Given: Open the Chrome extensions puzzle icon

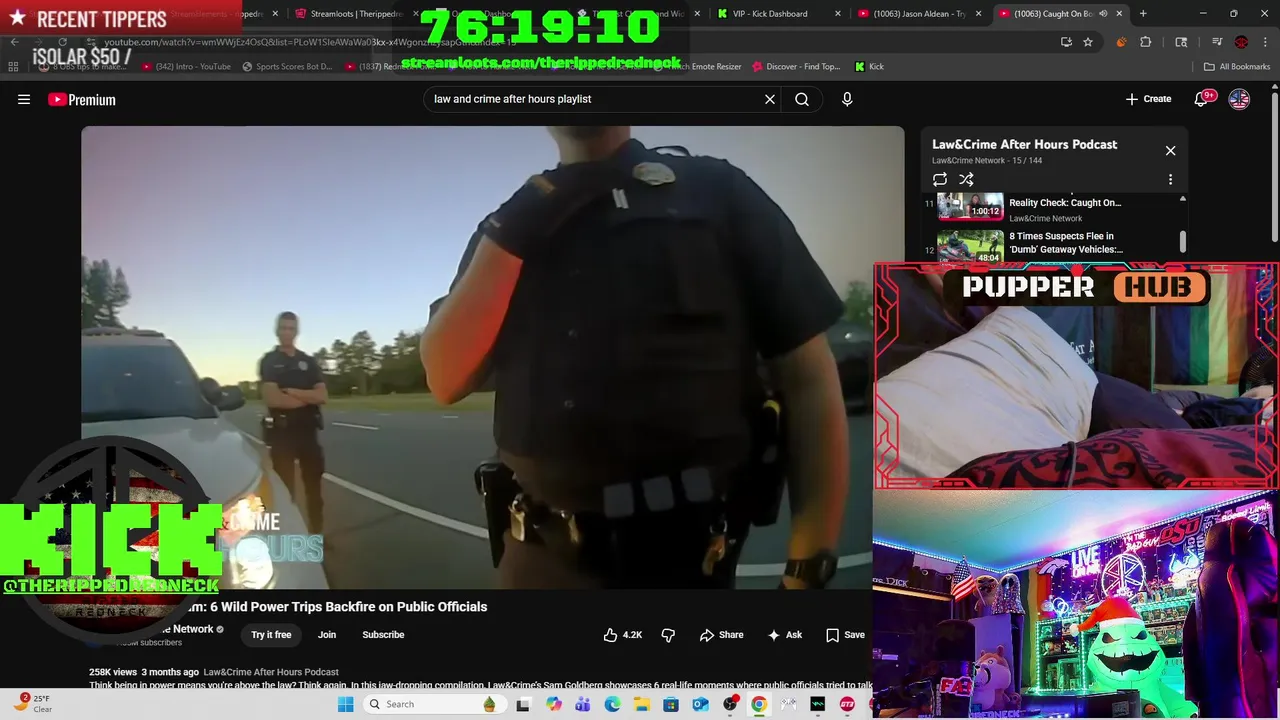Looking at the screenshot, I should (x=1146, y=42).
